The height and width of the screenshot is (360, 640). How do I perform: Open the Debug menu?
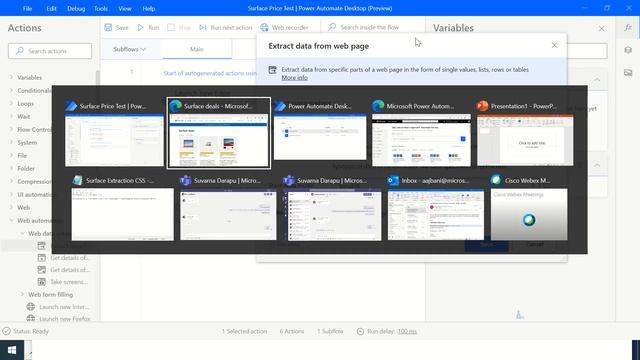pos(76,8)
